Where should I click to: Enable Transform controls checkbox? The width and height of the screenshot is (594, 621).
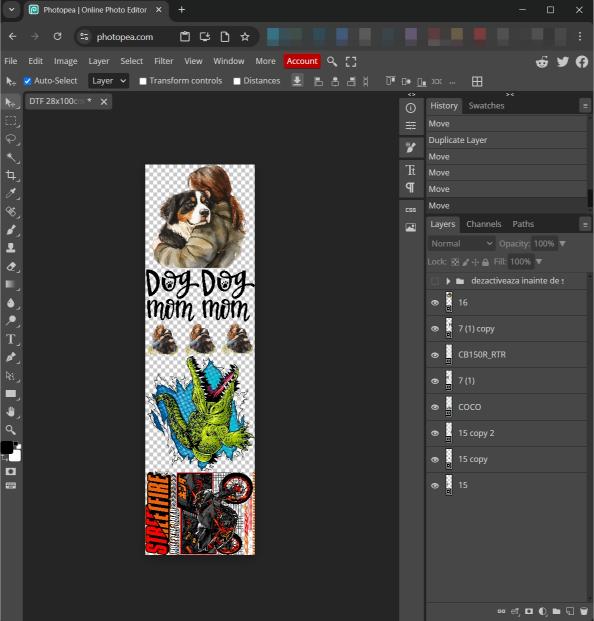coord(143,81)
